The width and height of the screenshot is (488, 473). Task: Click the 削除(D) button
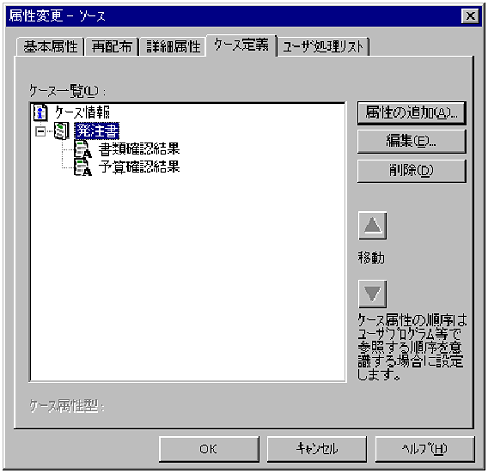(411, 171)
